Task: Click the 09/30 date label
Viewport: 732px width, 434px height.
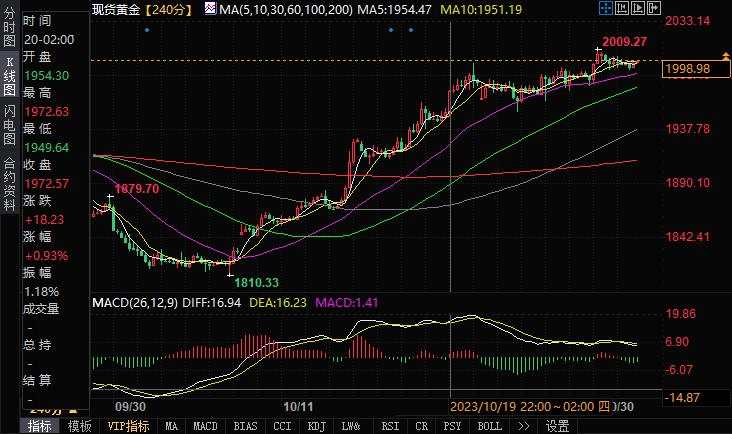Action: (x=130, y=406)
